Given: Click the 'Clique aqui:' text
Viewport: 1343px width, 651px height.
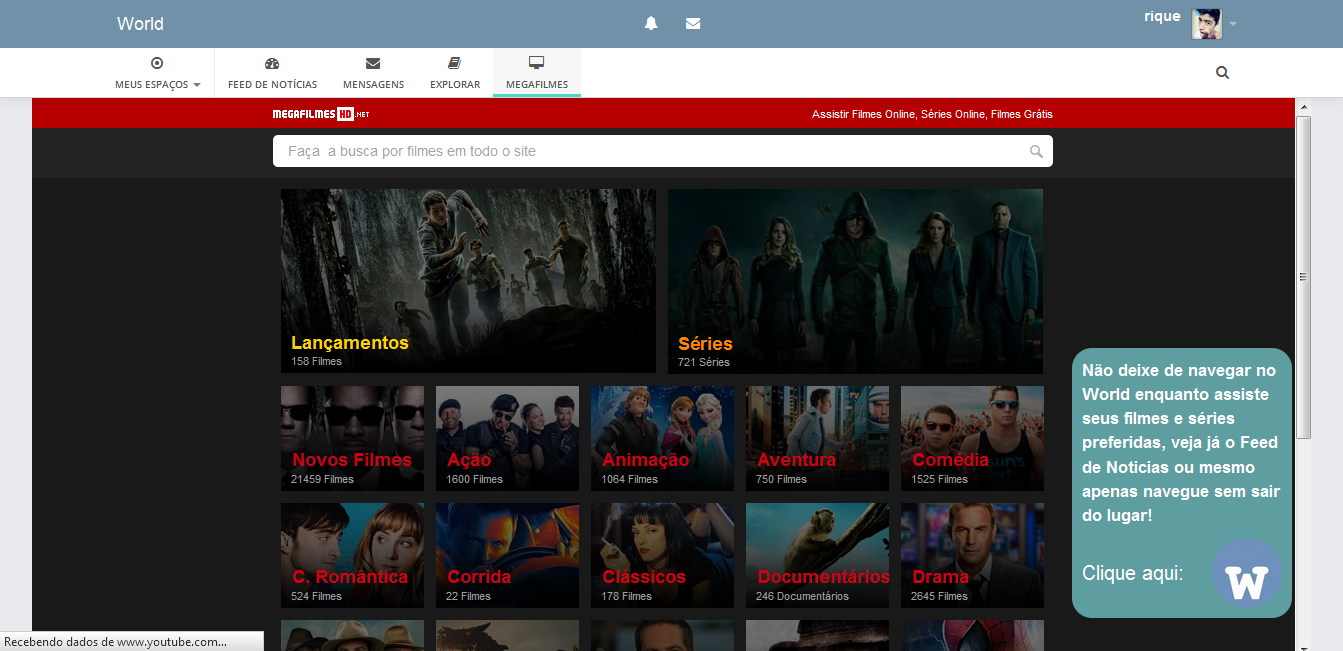Looking at the screenshot, I should point(1133,573).
